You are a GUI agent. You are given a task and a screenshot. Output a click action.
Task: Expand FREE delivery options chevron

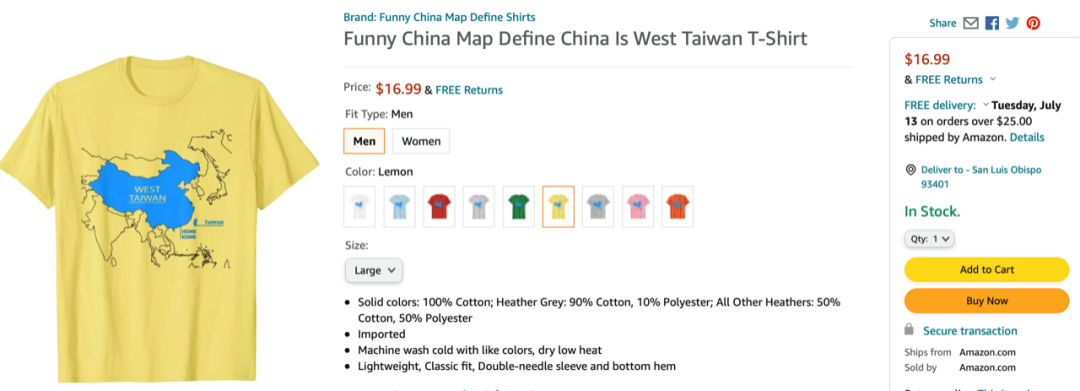(x=986, y=105)
